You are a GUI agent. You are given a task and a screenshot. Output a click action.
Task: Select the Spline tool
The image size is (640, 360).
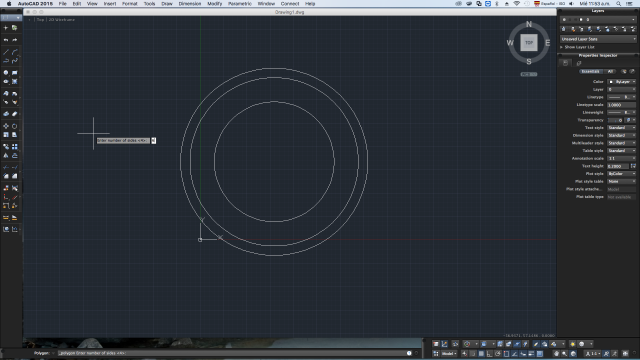[15, 61]
